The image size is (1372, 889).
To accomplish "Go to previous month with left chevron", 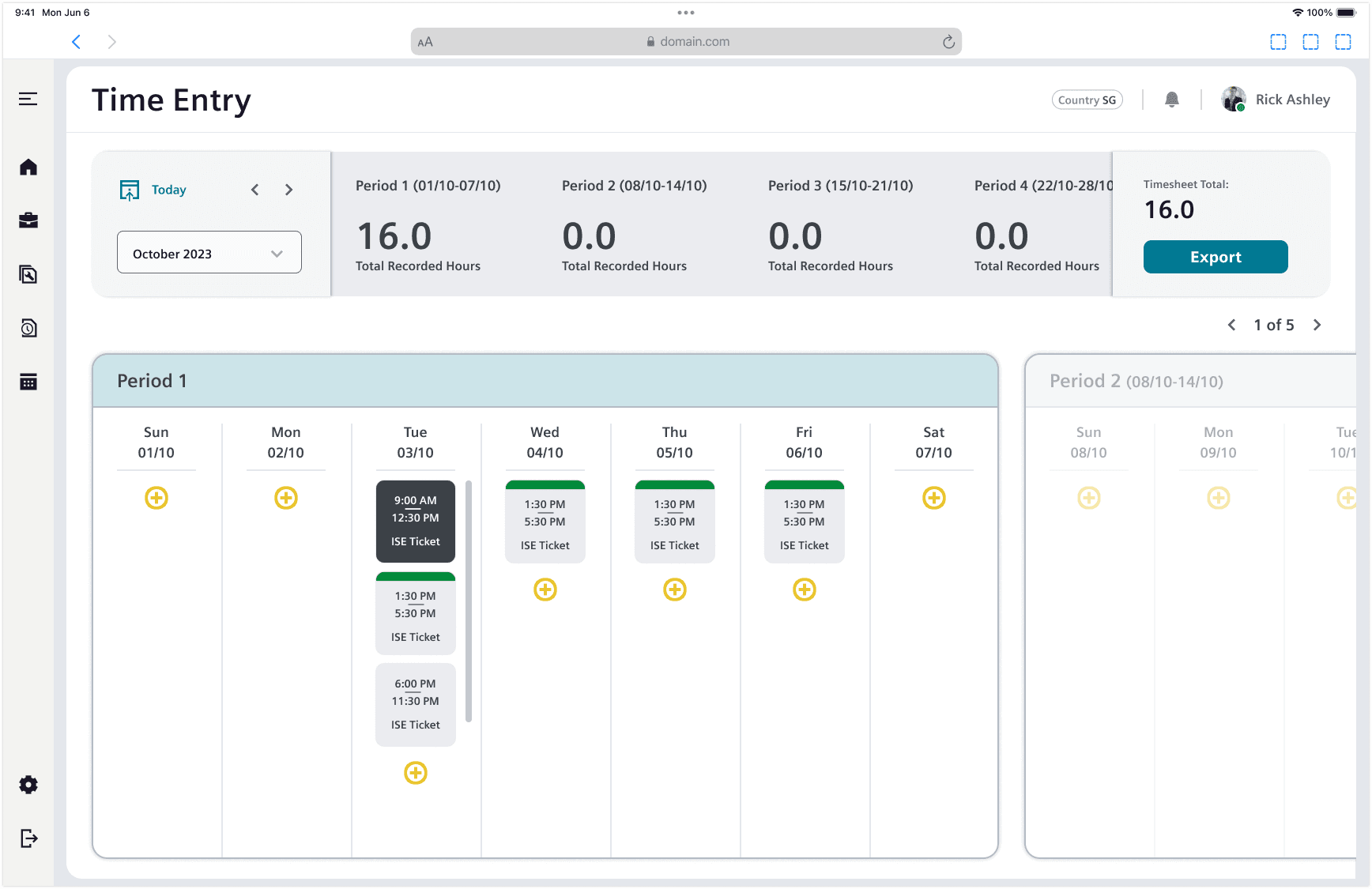I will (x=254, y=190).
